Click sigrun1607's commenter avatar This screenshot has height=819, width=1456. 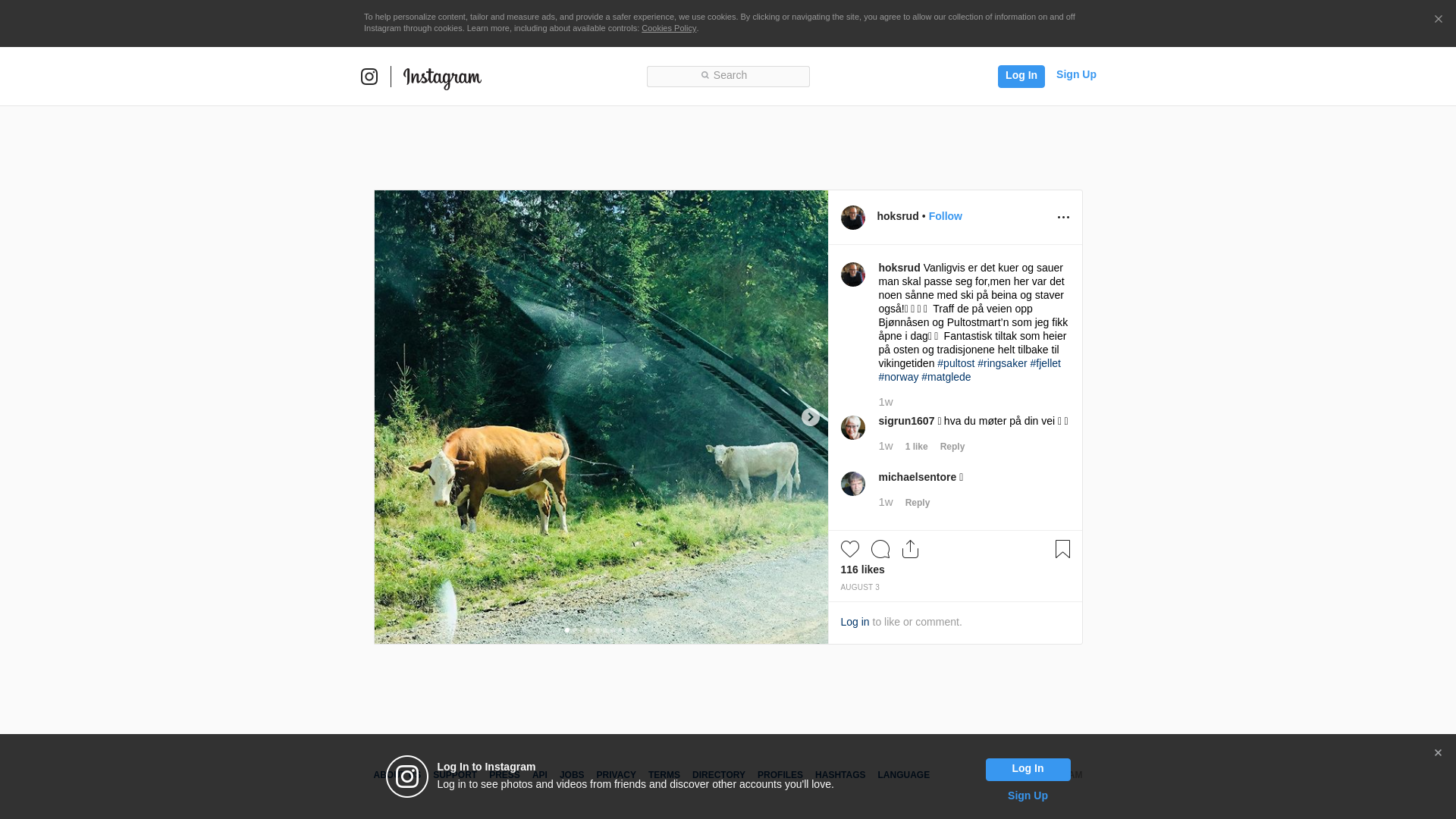pos(852,428)
